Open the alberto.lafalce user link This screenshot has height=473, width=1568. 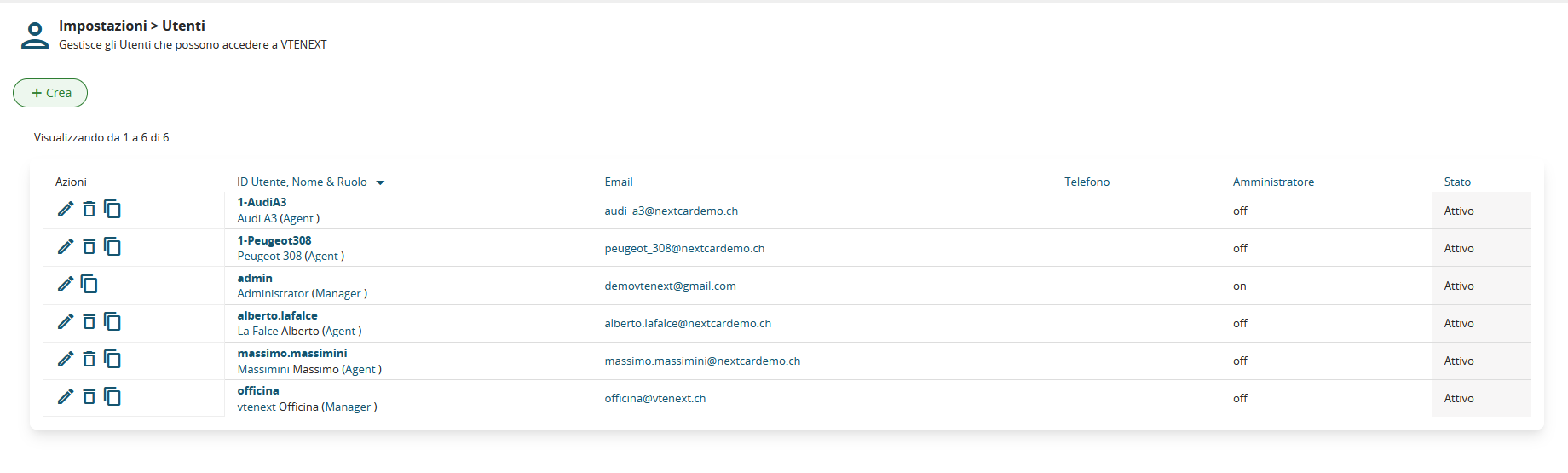pos(277,315)
